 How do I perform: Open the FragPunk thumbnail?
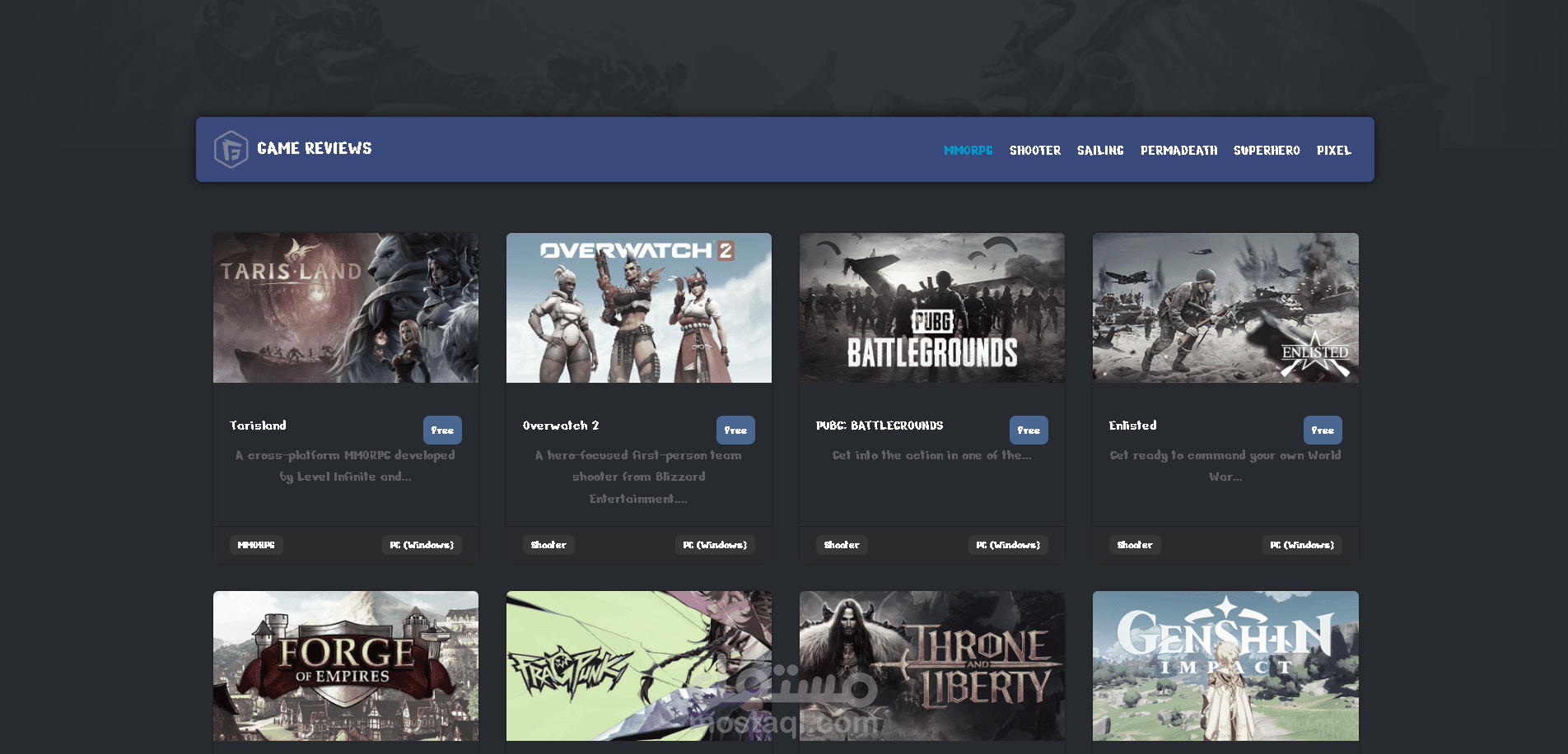pos(639,666)
